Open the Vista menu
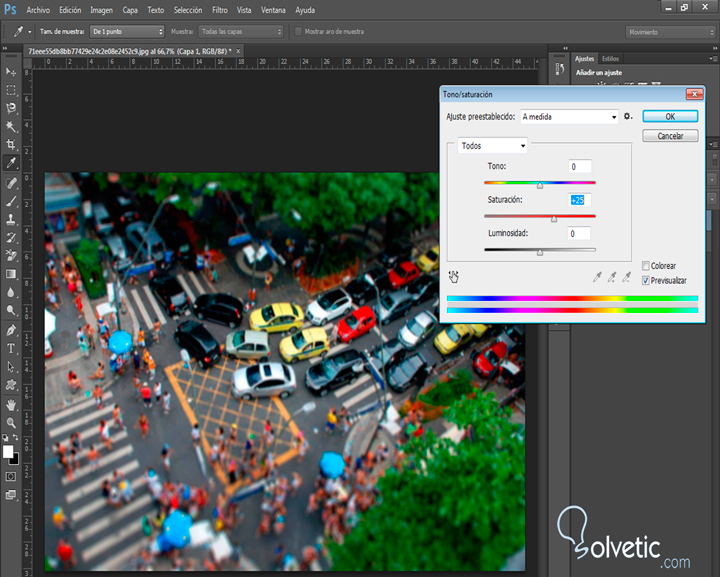Screen dimensions: 720x577 coord(244,10)
